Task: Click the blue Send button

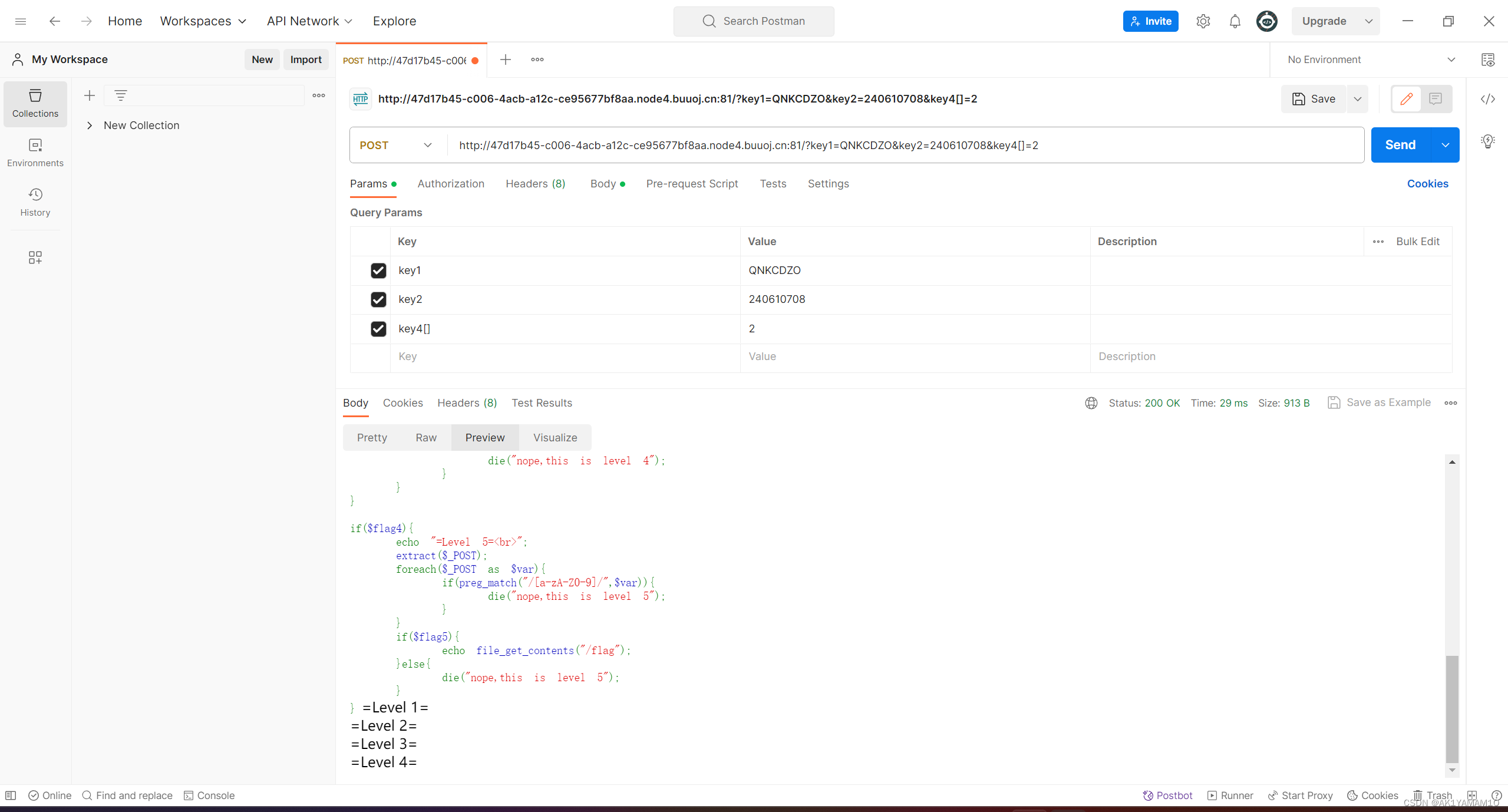Action: (x=1400, y=145)
